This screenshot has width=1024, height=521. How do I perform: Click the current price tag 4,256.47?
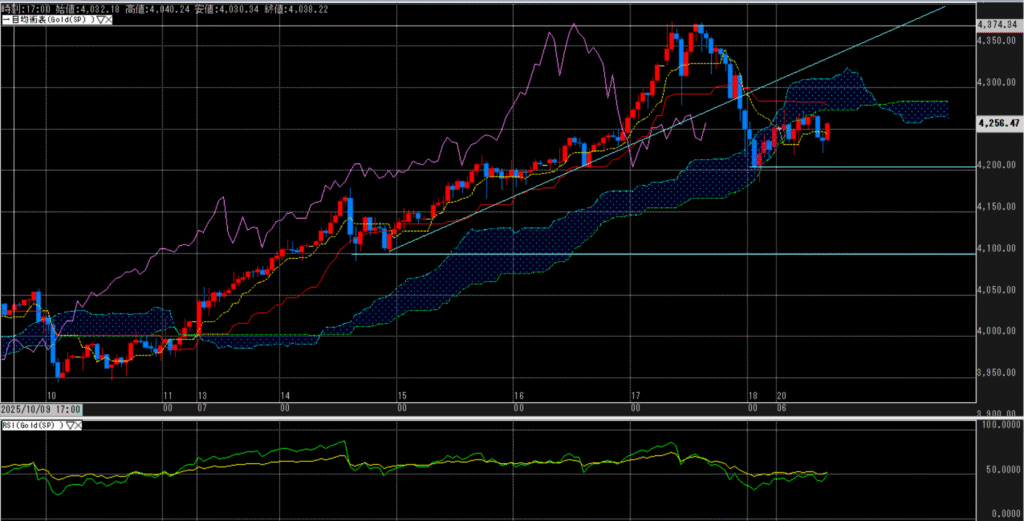(x=997, y=124)
